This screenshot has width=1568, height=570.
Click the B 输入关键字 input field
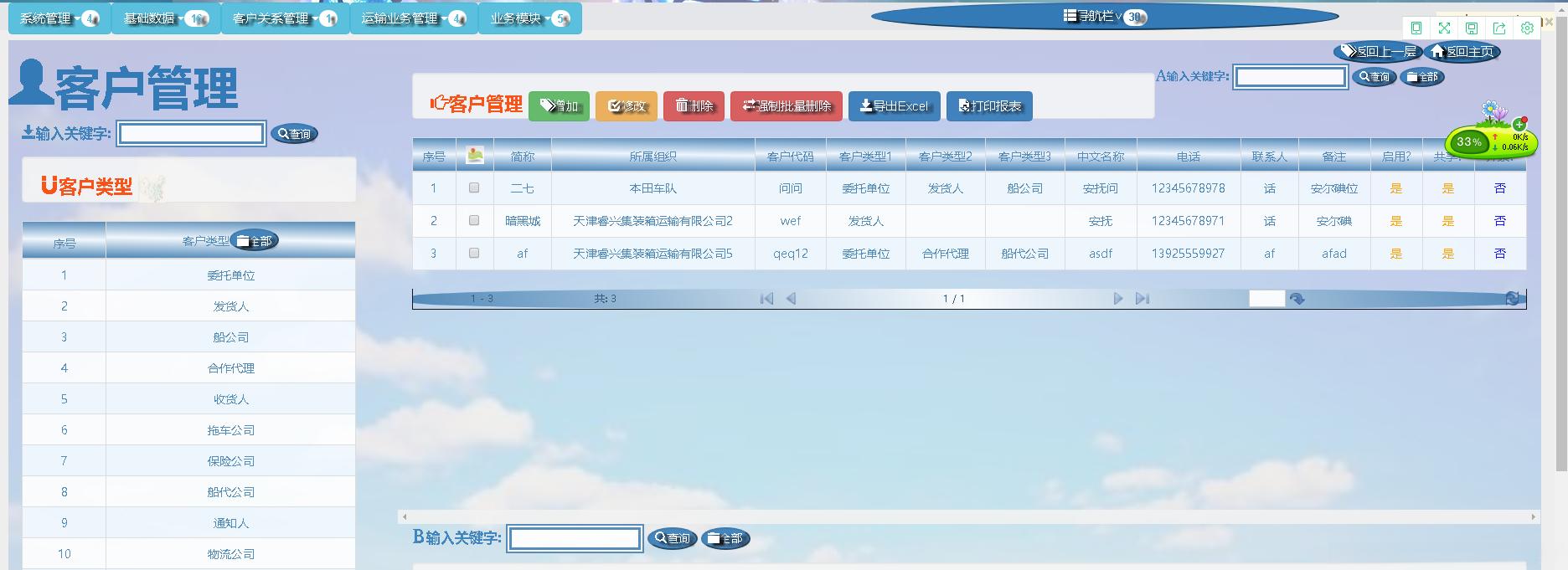click(575, 538)
